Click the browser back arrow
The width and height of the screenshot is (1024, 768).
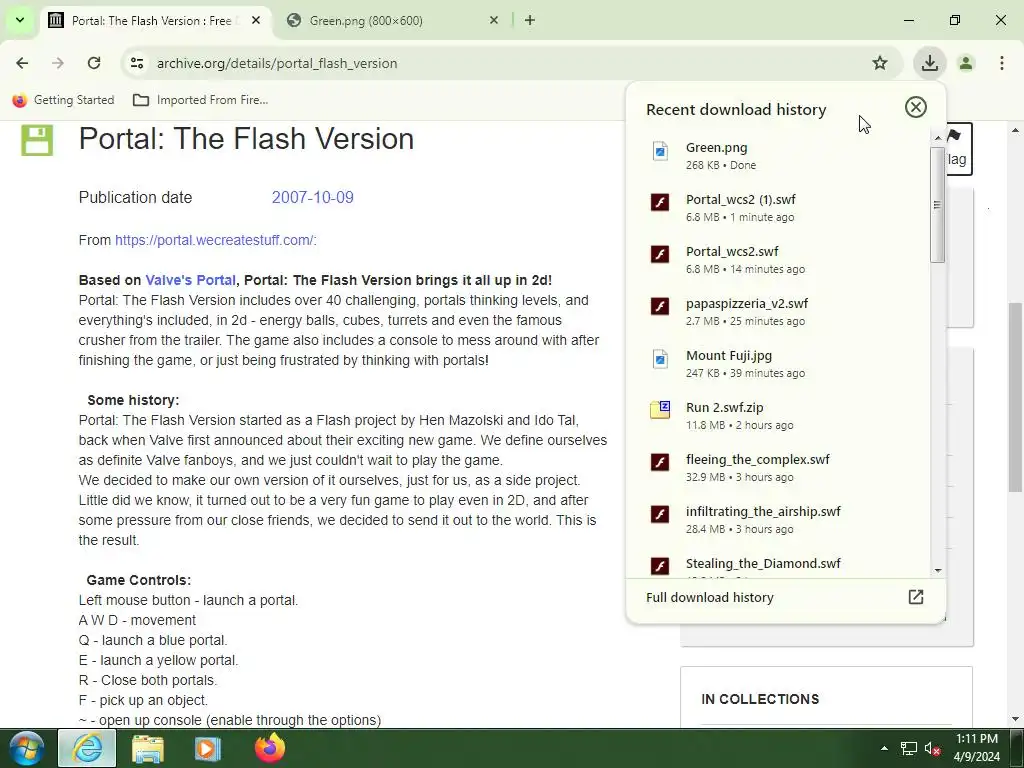[x=22, y=63]
